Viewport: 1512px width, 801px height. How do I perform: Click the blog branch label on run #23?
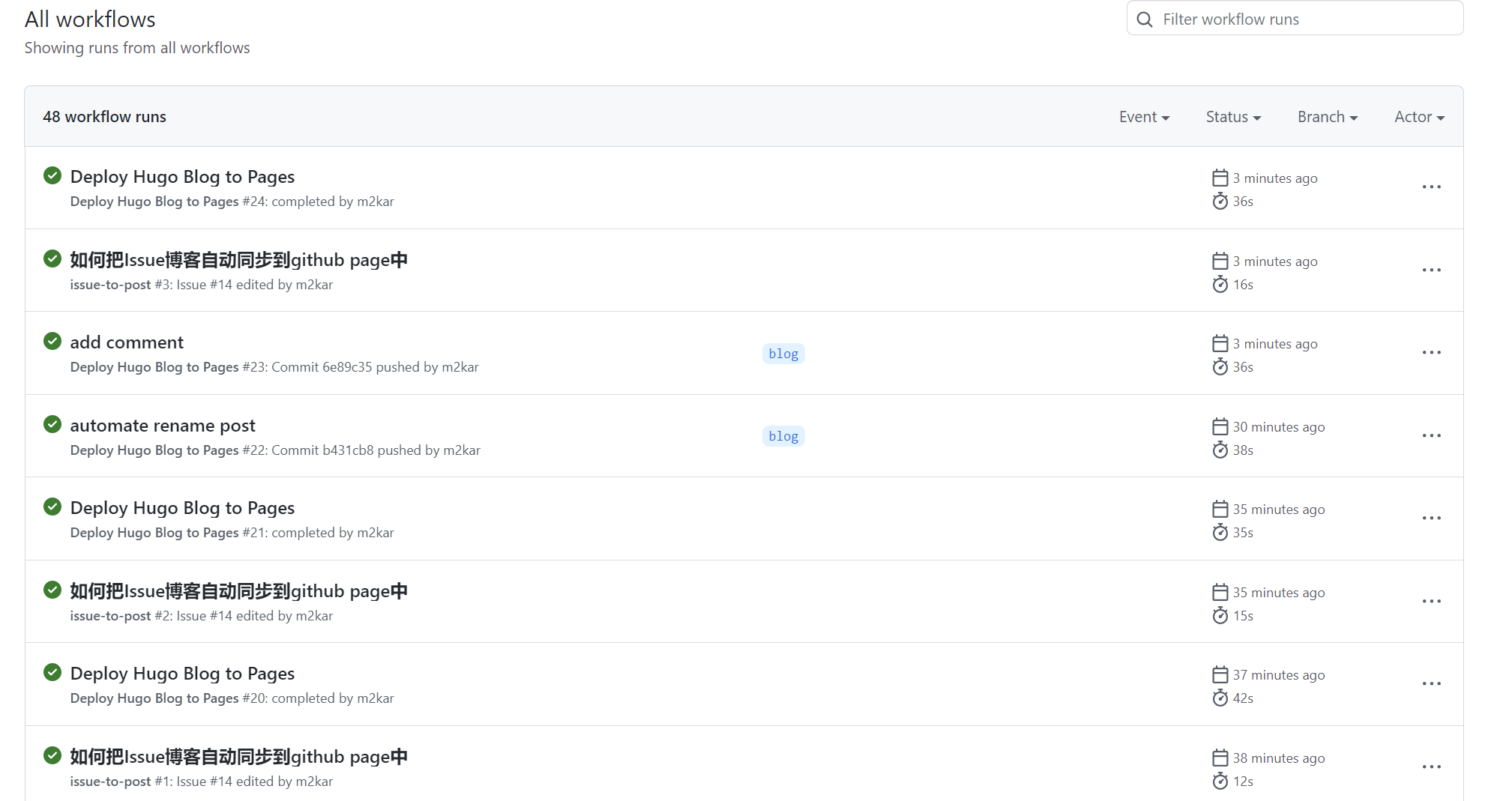point(783,354)
